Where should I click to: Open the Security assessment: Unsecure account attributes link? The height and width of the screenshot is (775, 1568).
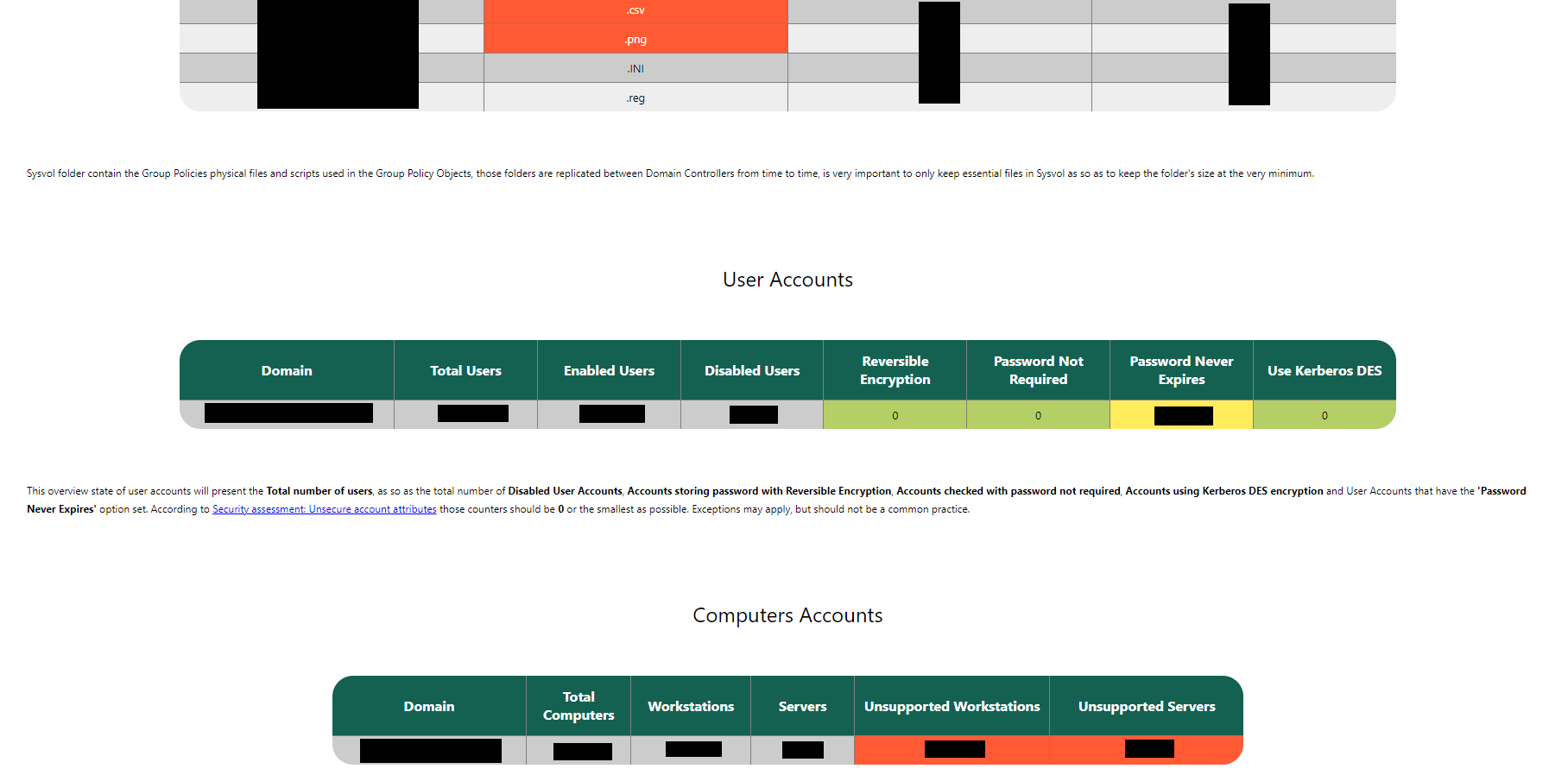point(324,509)
